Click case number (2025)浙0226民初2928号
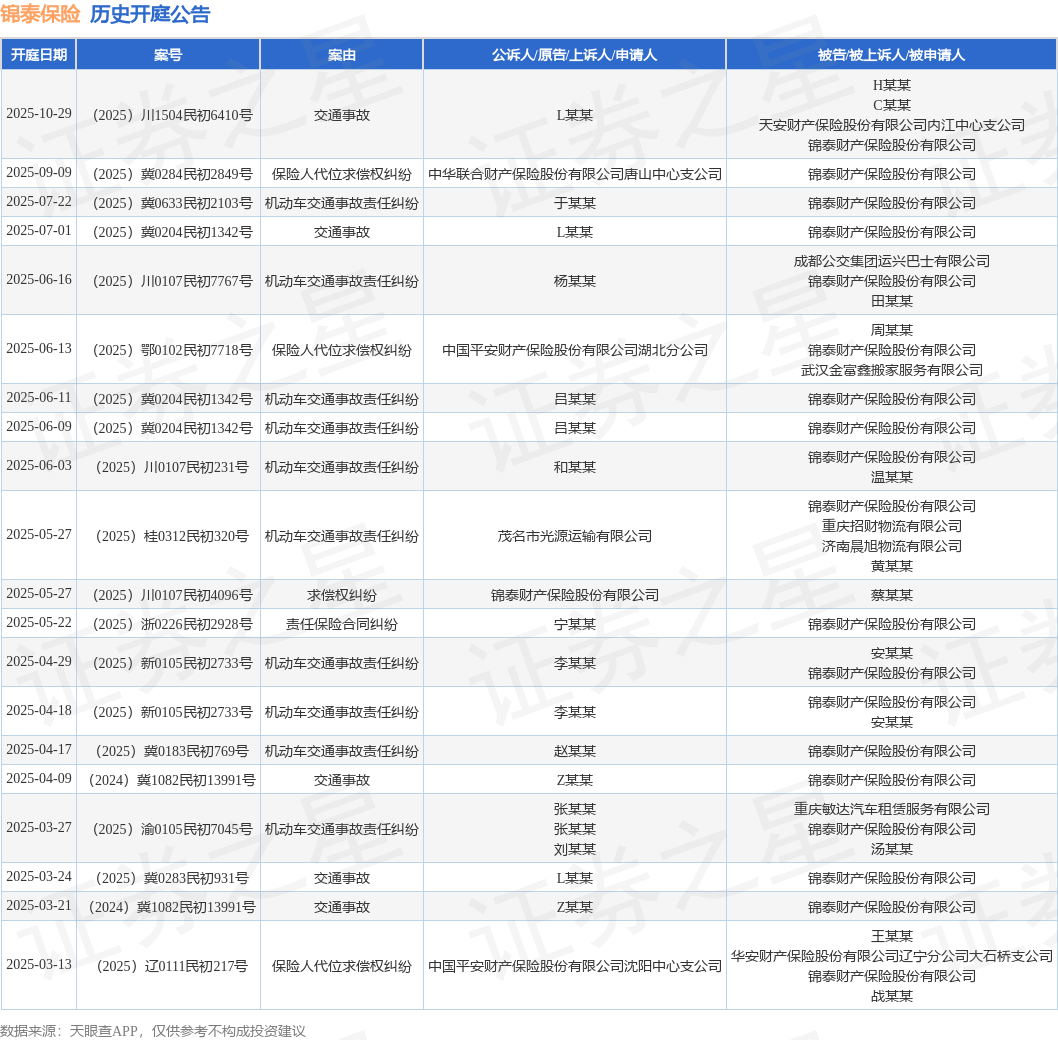 point(172,624)
